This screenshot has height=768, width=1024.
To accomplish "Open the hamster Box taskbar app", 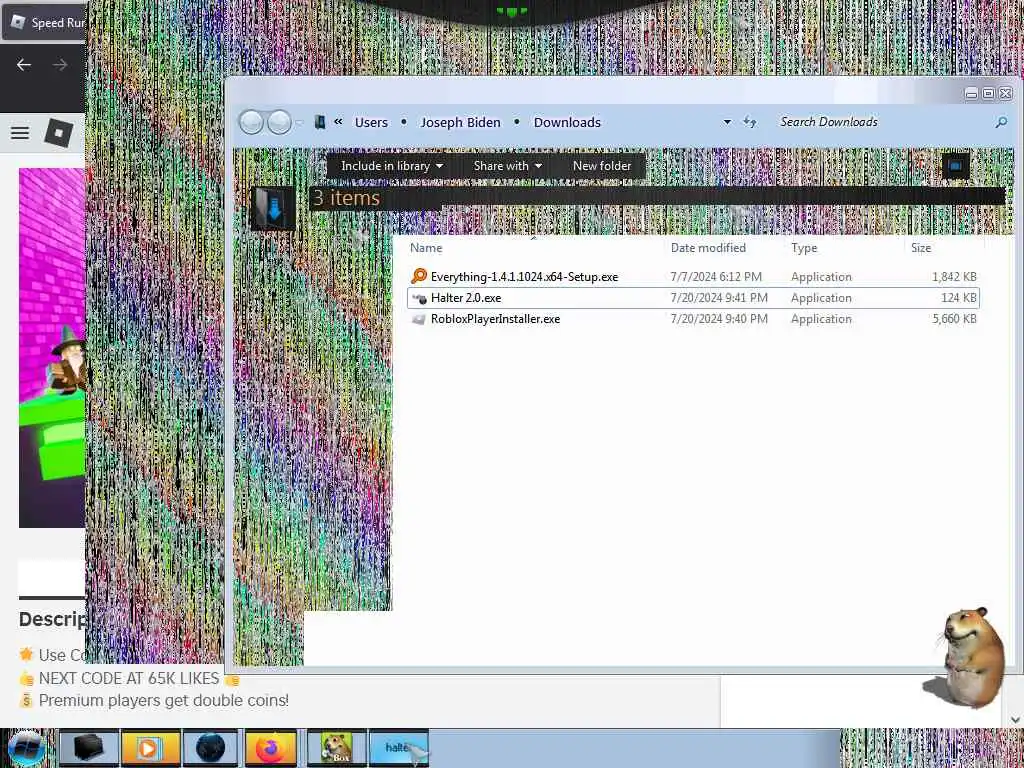I will pos(335,748).
